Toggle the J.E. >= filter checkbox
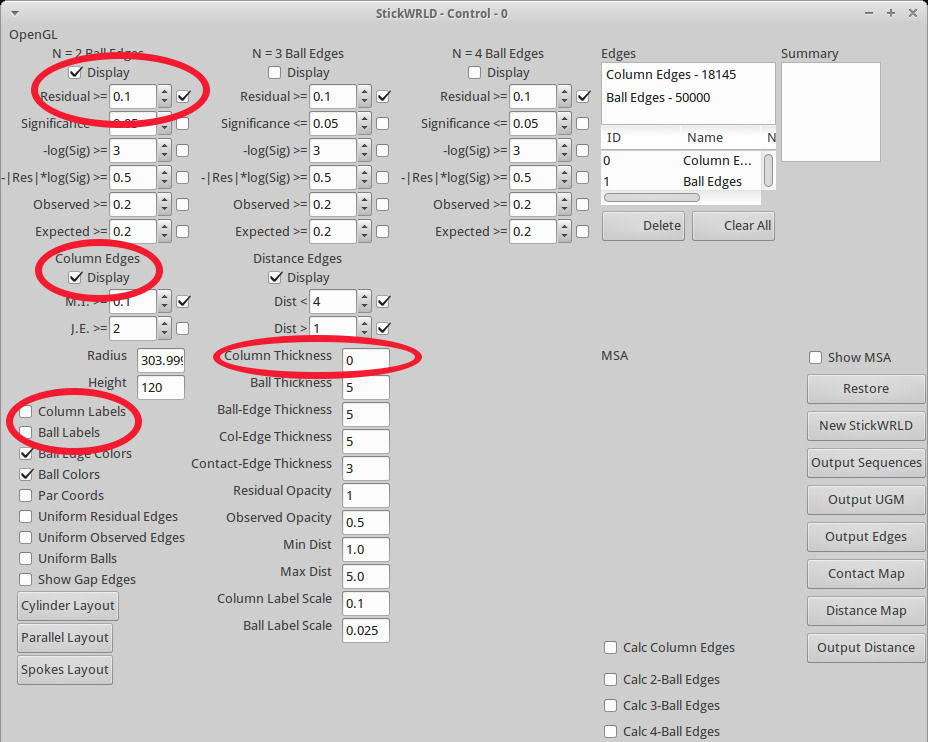Screen dimensions: 928x742 click(x=183, y=328)
